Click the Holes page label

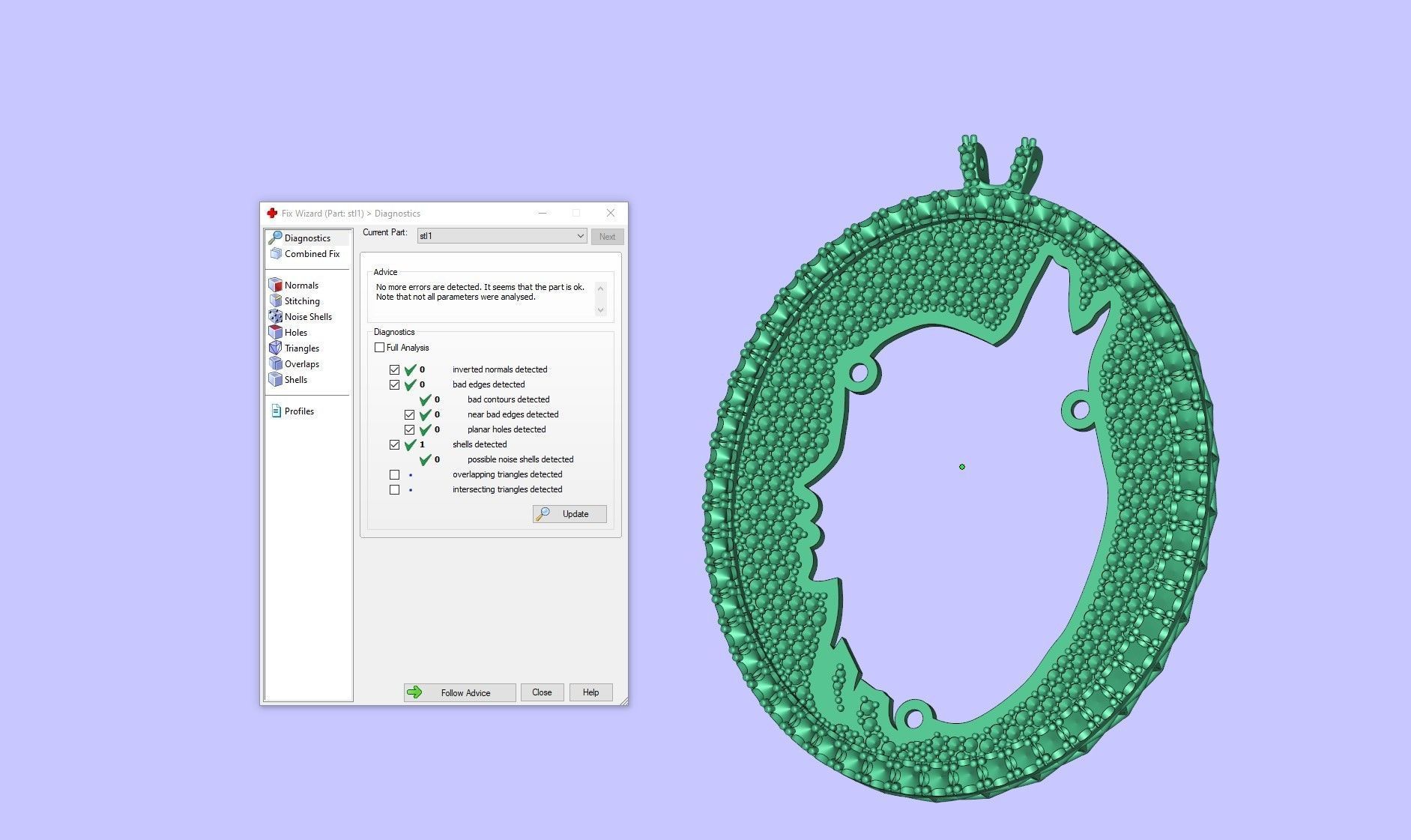[x=296, y=333]
